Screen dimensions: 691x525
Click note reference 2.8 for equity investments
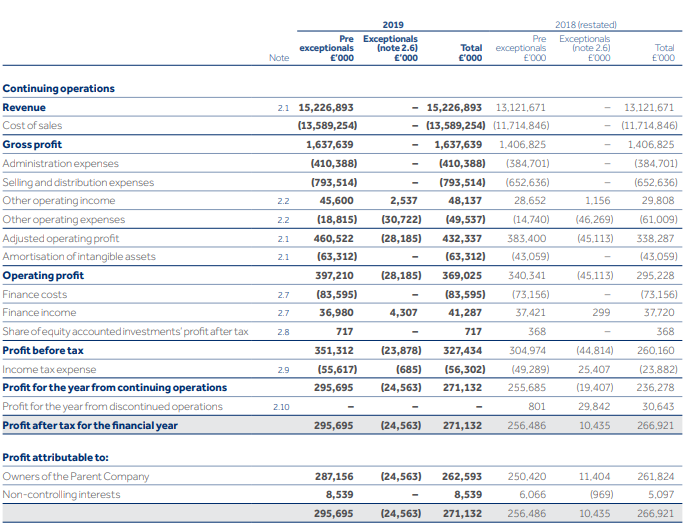click(283, 332)
